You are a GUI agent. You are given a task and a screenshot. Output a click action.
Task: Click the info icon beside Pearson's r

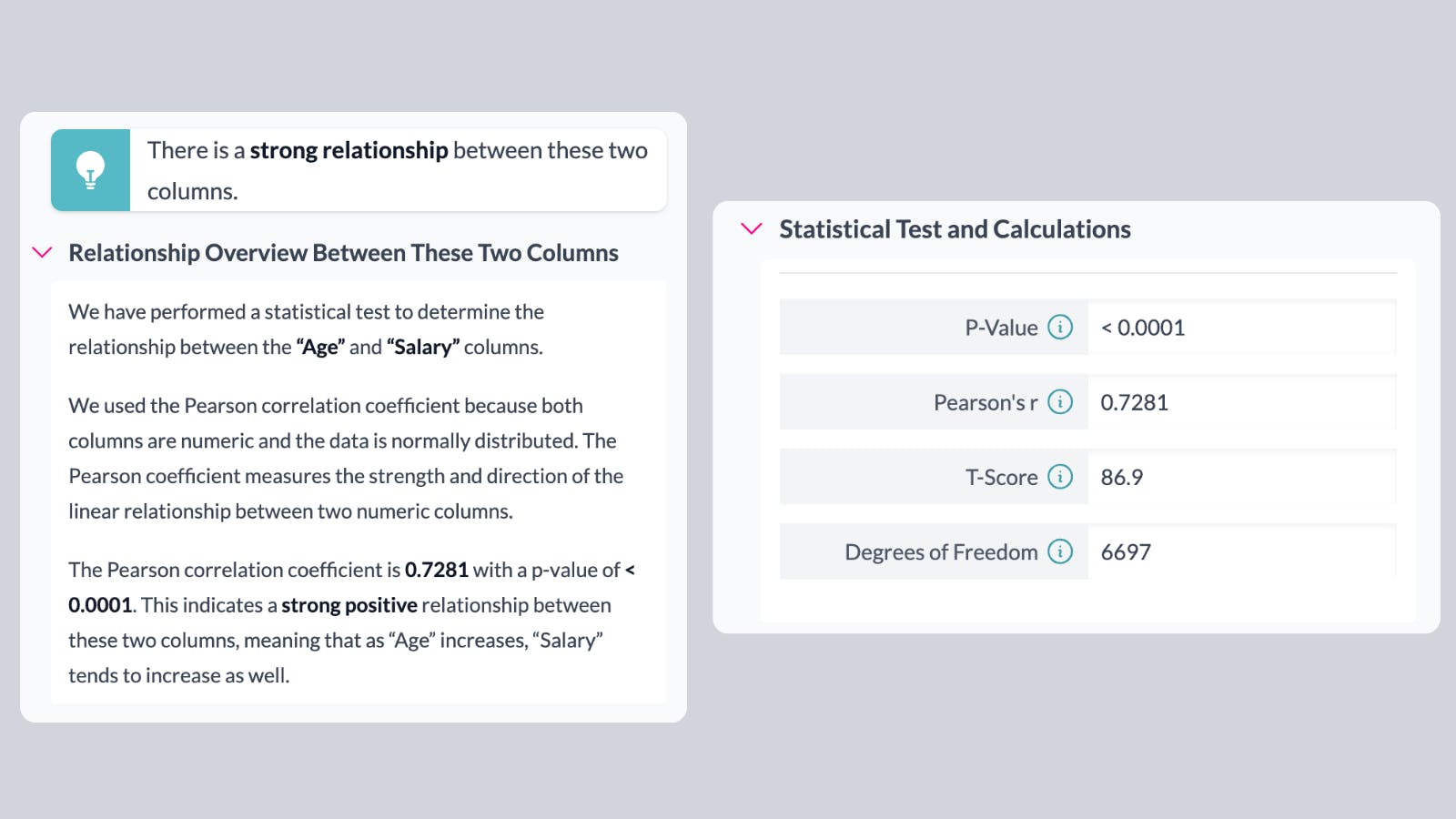pos(1060,401)
